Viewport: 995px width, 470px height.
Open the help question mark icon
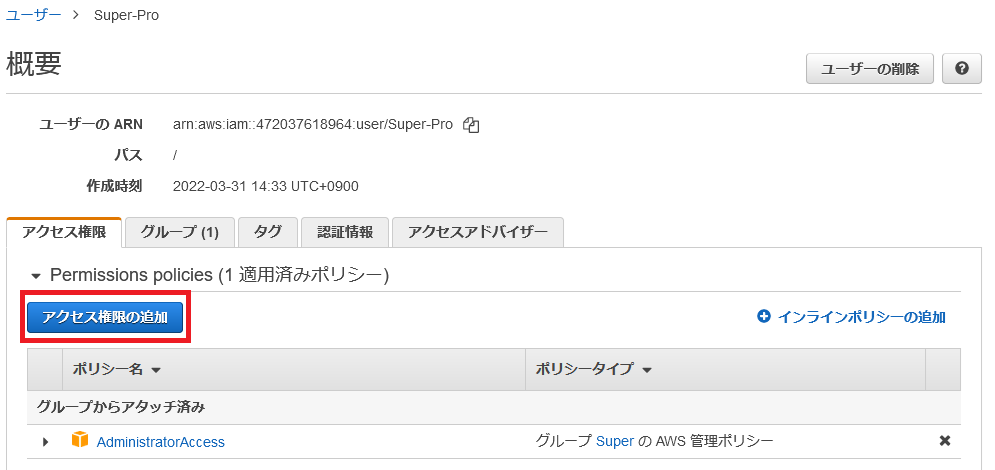point(961,69)
